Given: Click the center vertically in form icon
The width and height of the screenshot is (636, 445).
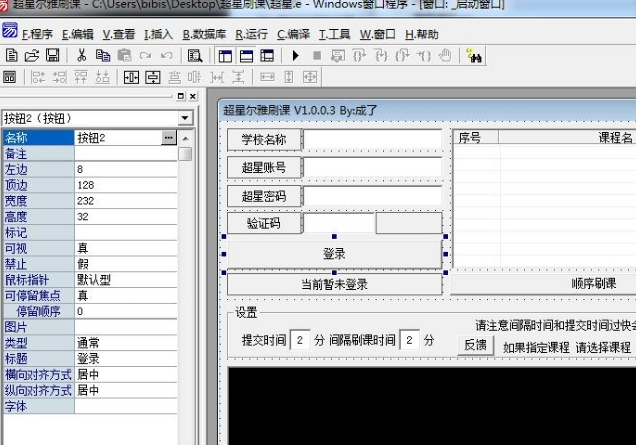Looking at the screenshot, I should pos(153,77).
